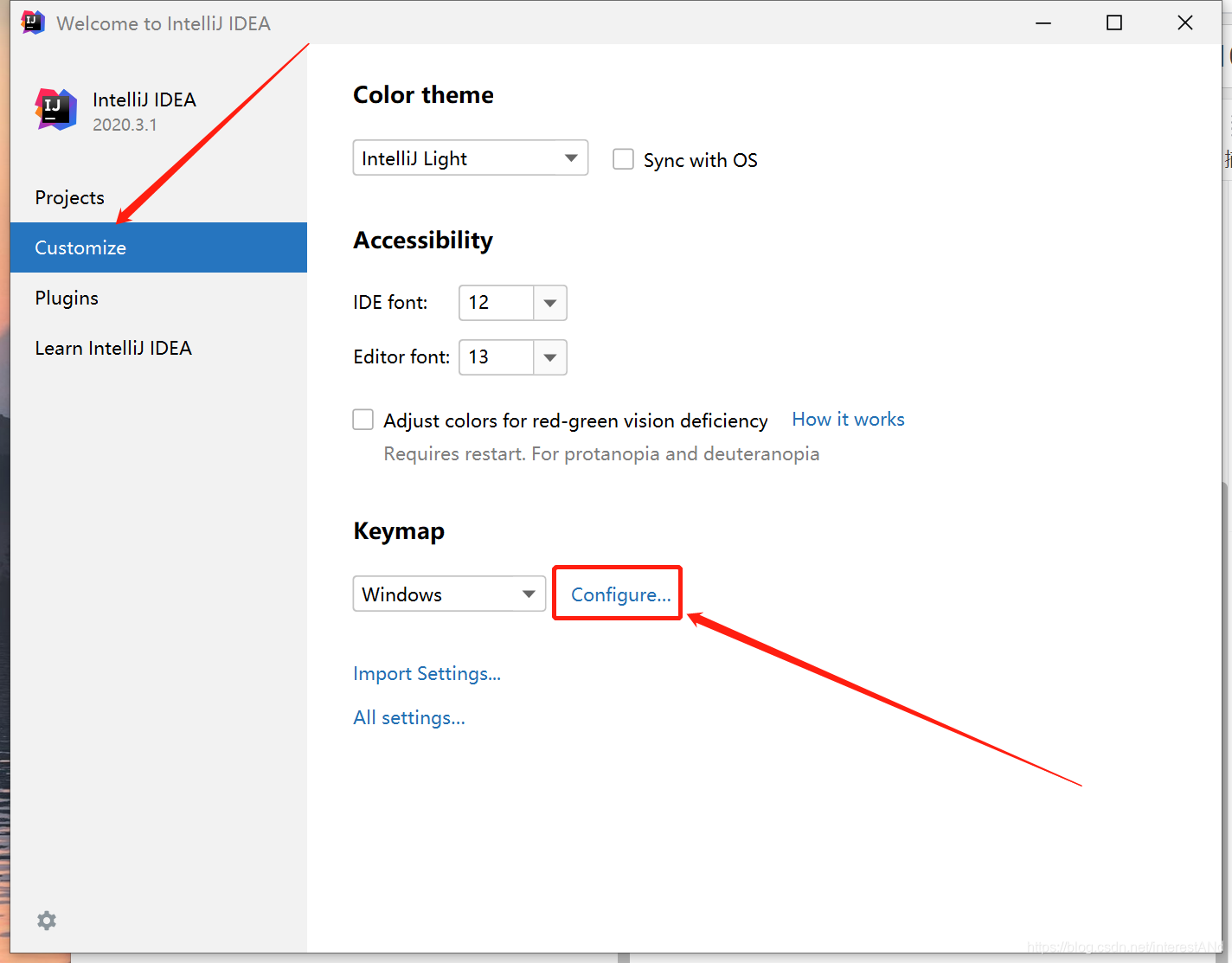Close the Welcome to IntelliJ IDEA window

coord(1185,22)
